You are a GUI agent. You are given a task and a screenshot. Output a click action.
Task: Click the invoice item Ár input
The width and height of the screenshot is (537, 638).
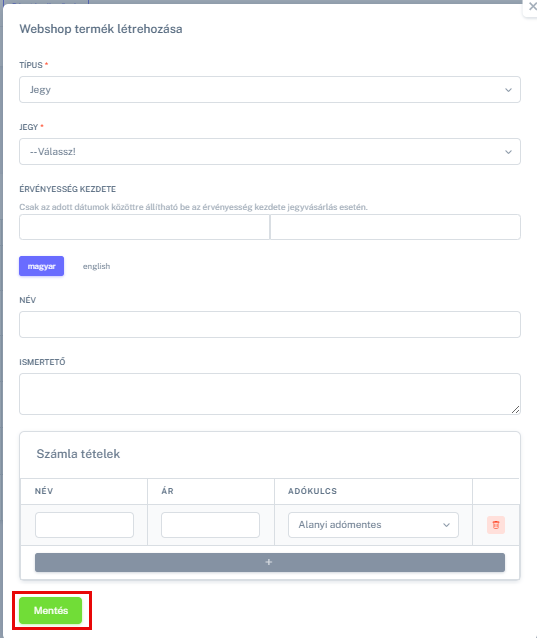pyautogui.click(x=210, y=525)
